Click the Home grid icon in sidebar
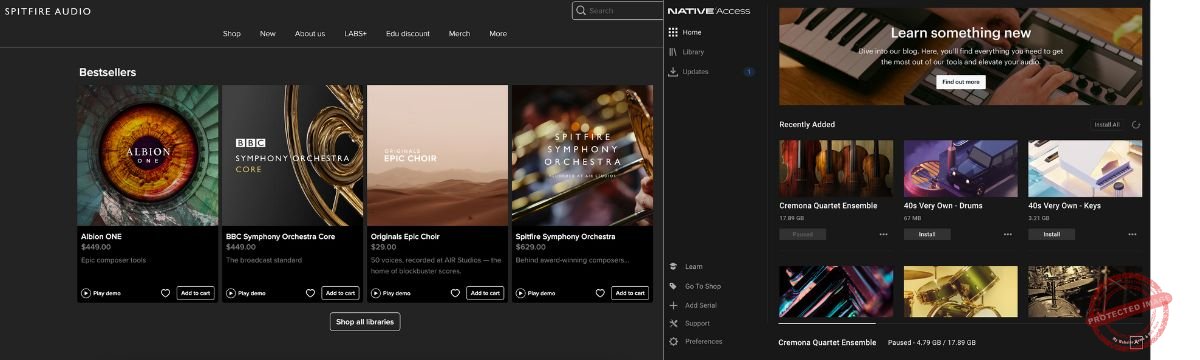This screenshot has width=1200, height=360. (x=673, y=32)
